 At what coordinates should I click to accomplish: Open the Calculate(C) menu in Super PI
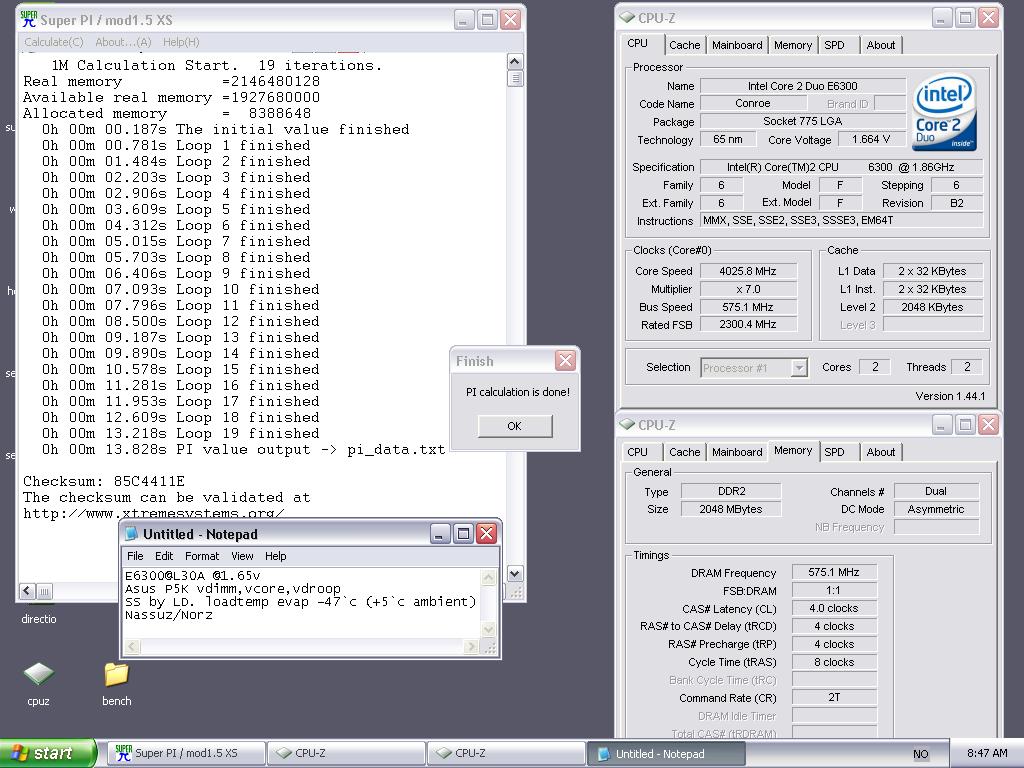click(54, 42)
